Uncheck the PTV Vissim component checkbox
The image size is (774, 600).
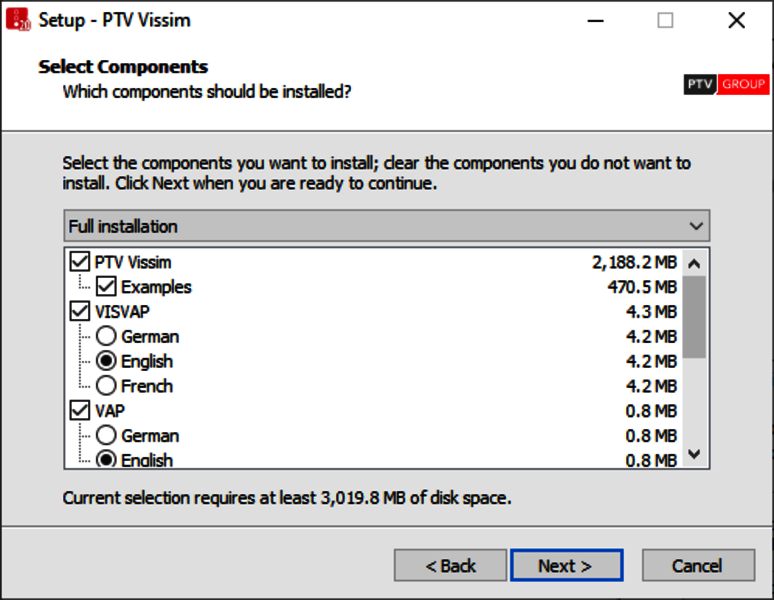(80, 262)
